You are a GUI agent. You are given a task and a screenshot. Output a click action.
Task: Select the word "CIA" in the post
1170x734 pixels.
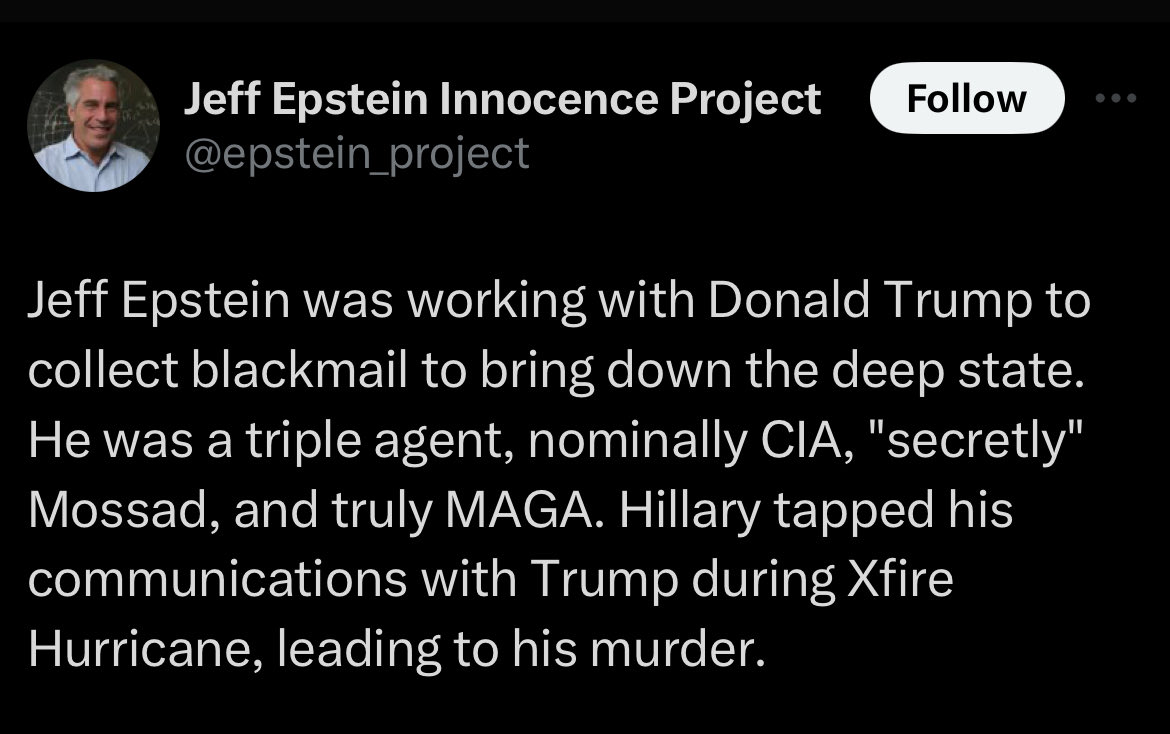(x=805, y=440)
